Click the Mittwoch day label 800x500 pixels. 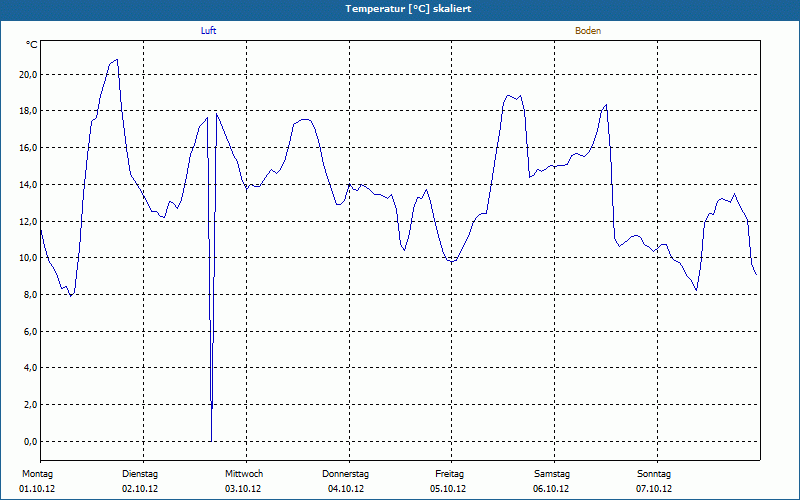tap(244, 474)
